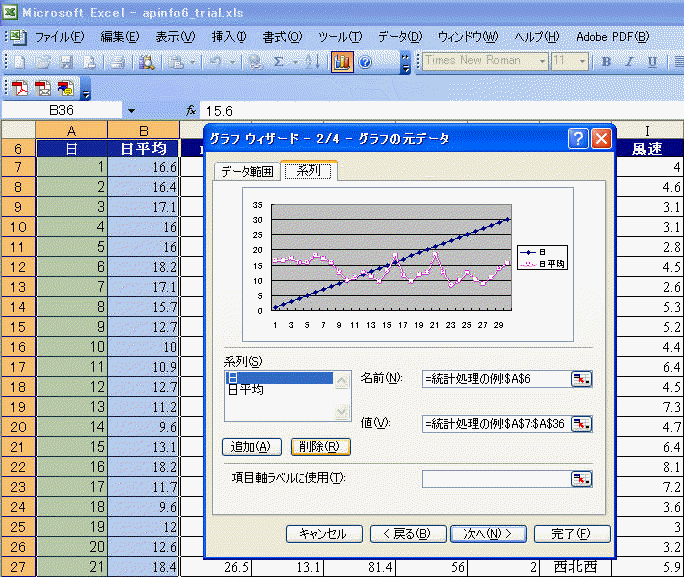
Task: Click range selector icon for 項目軸ラベル field
Action: 581,479
